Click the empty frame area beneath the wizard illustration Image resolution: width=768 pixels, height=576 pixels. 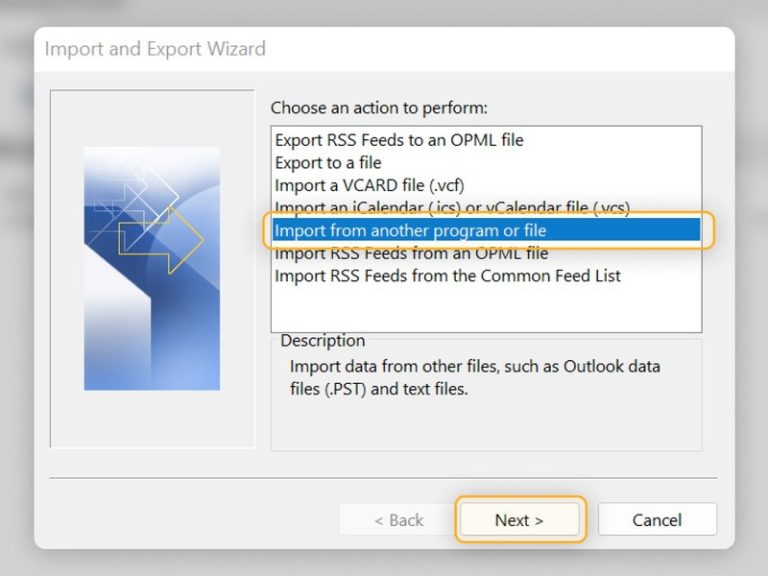[151, 418]
